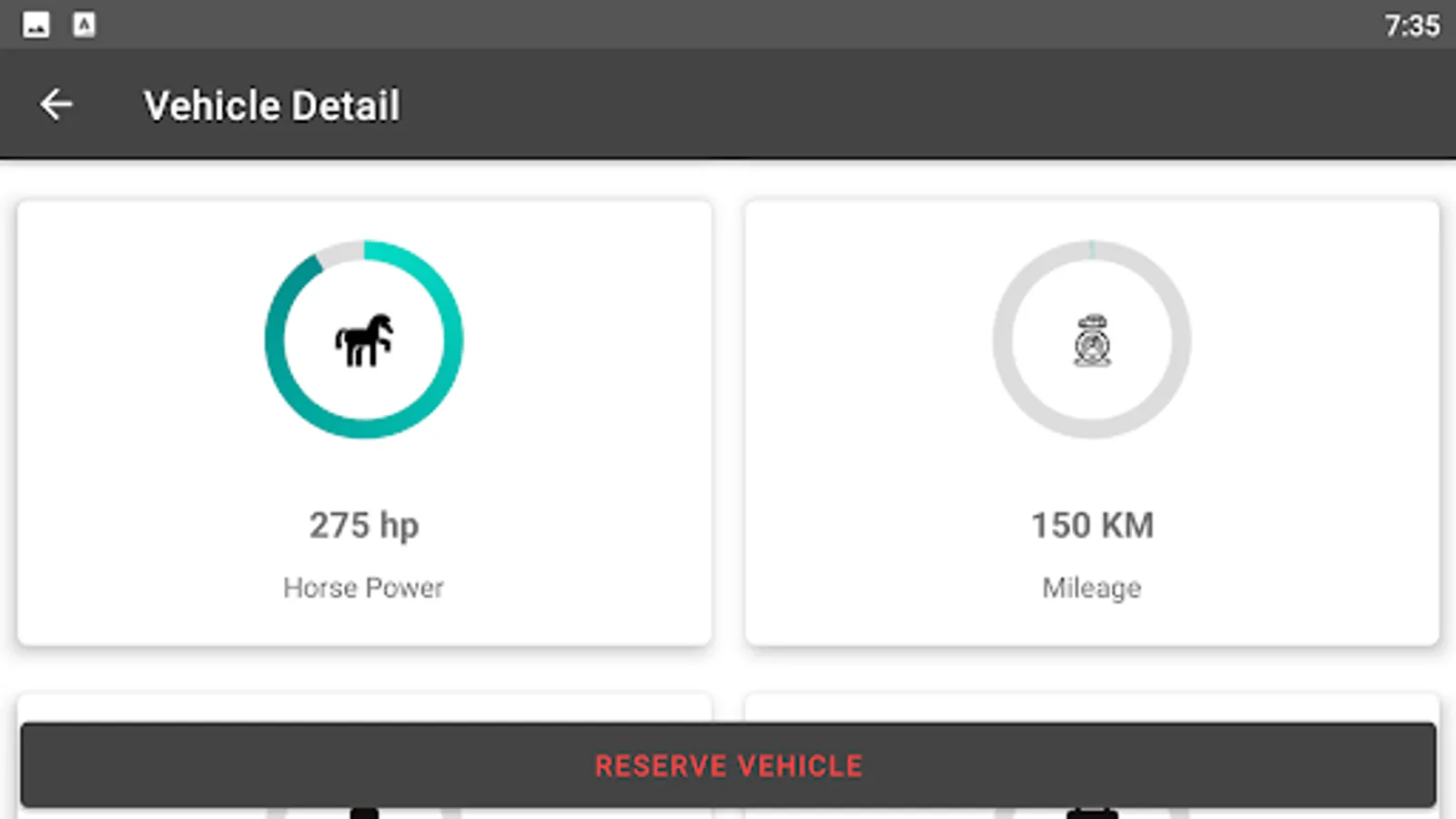
Task: Tap the back arrow in the header
Action: coord(56,105)
